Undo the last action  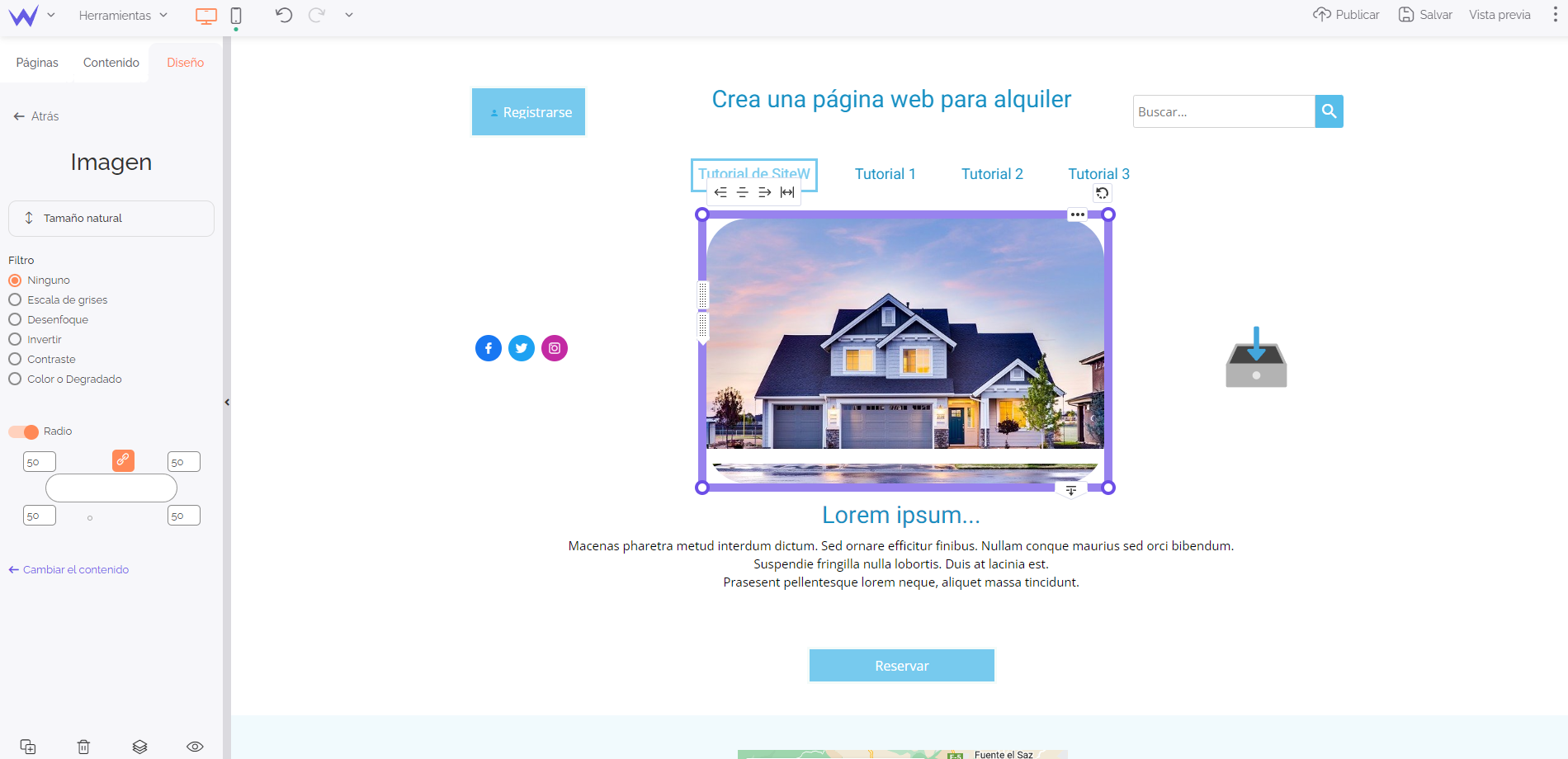pos(284,15)
